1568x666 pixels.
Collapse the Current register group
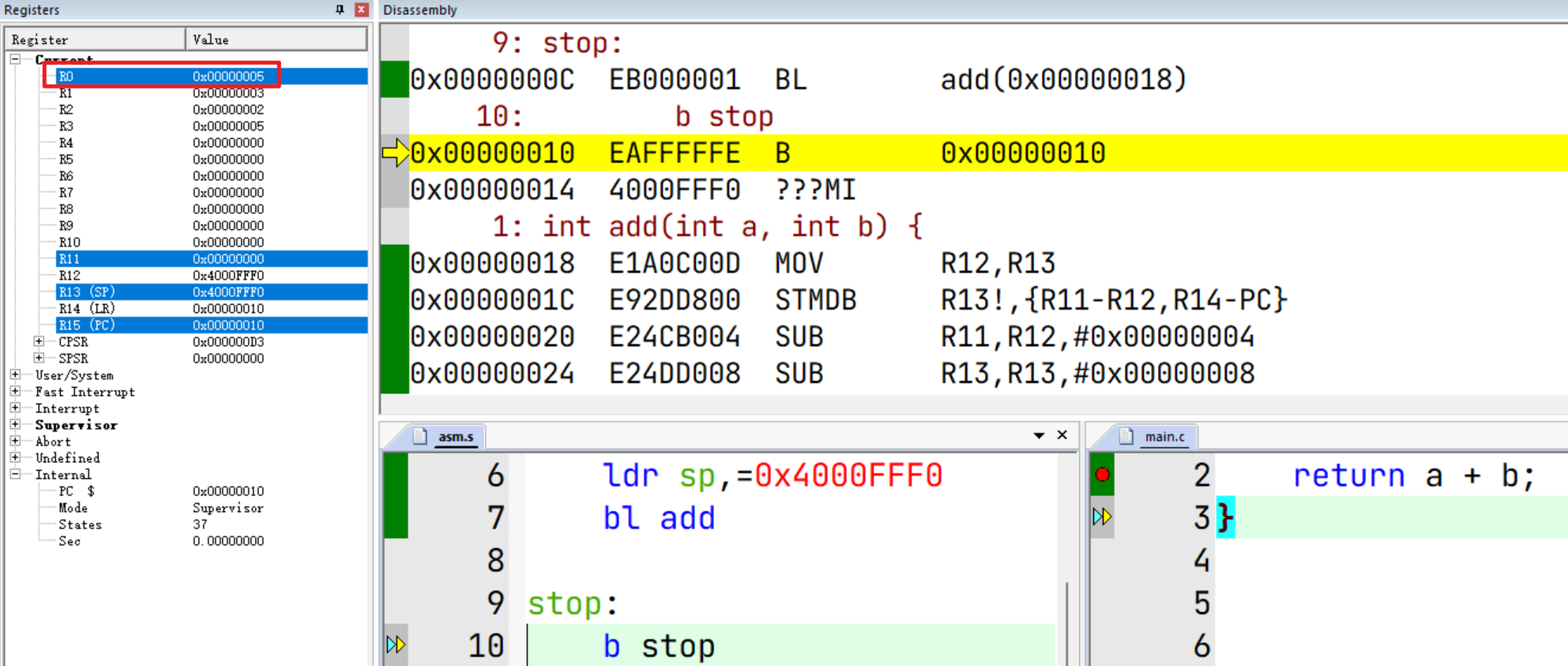tap(15, 59)
